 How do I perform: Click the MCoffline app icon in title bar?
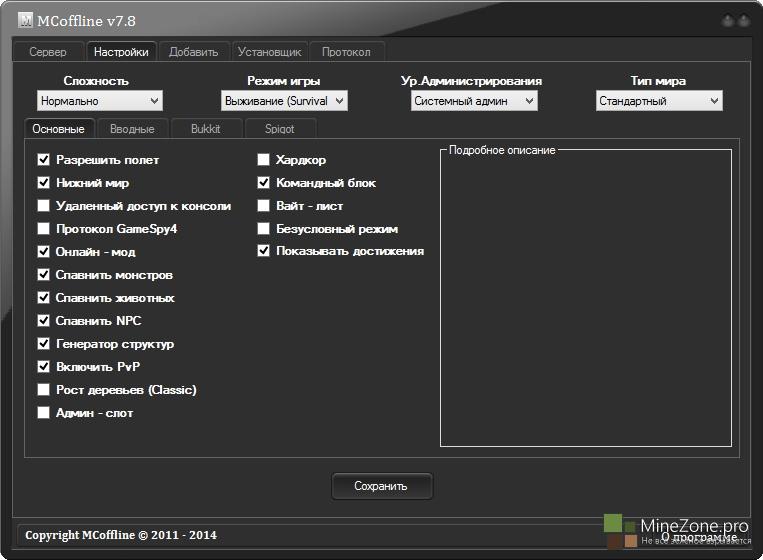[25, 19]
